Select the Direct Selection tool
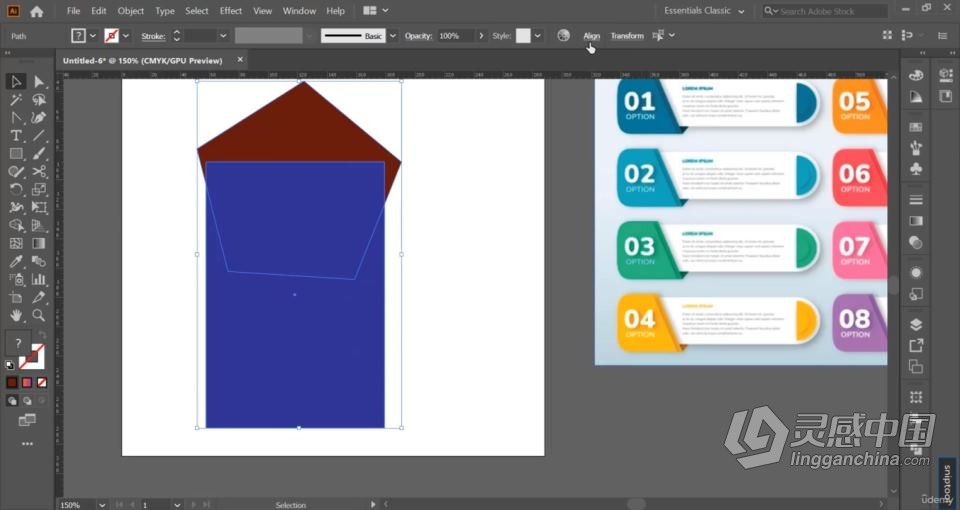This screenshot has width=960, height=510. 39,81
